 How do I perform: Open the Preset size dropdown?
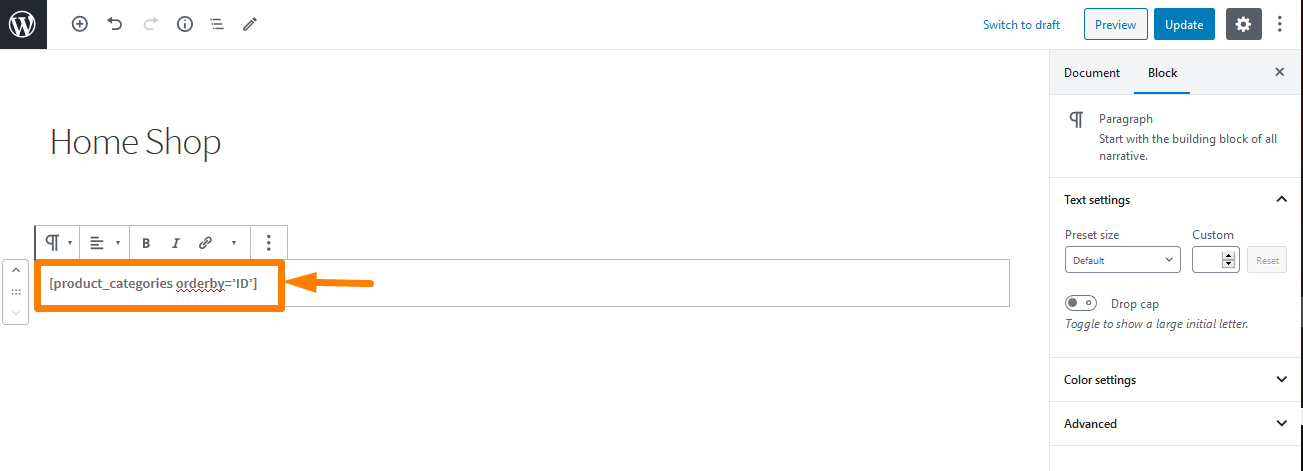1123,260
